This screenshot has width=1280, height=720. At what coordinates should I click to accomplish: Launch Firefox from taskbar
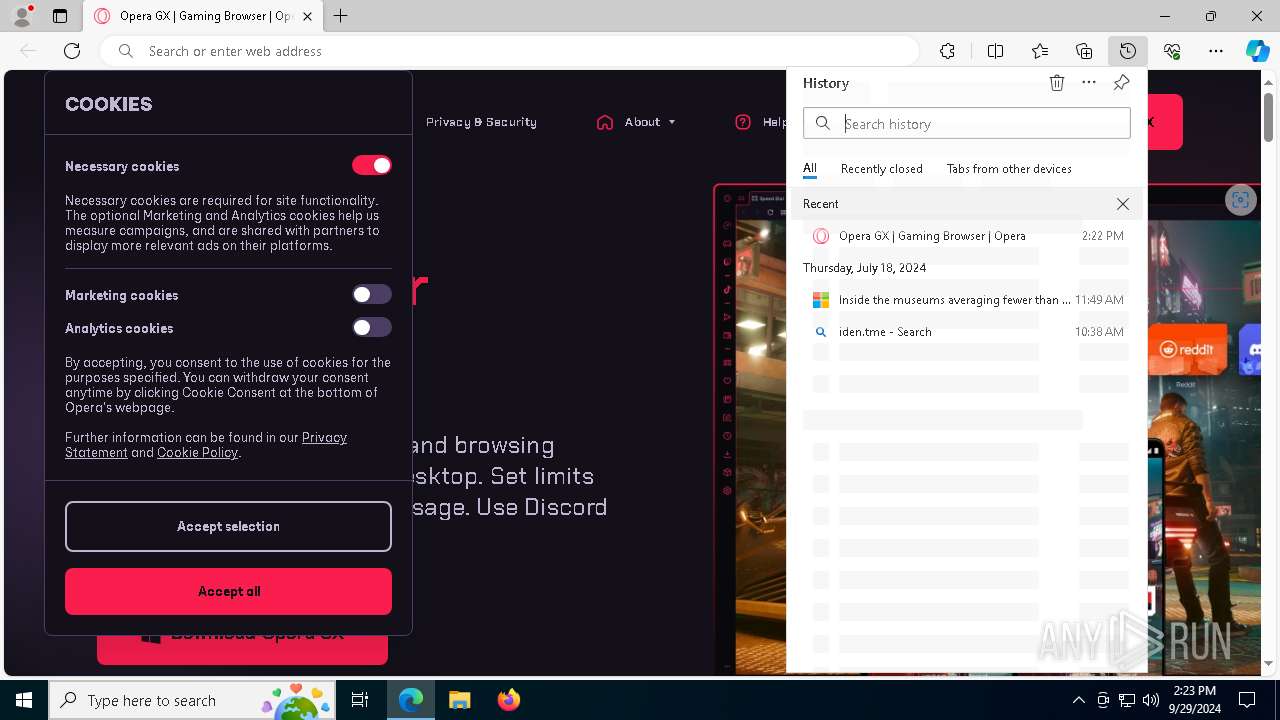tap(508, 700)
